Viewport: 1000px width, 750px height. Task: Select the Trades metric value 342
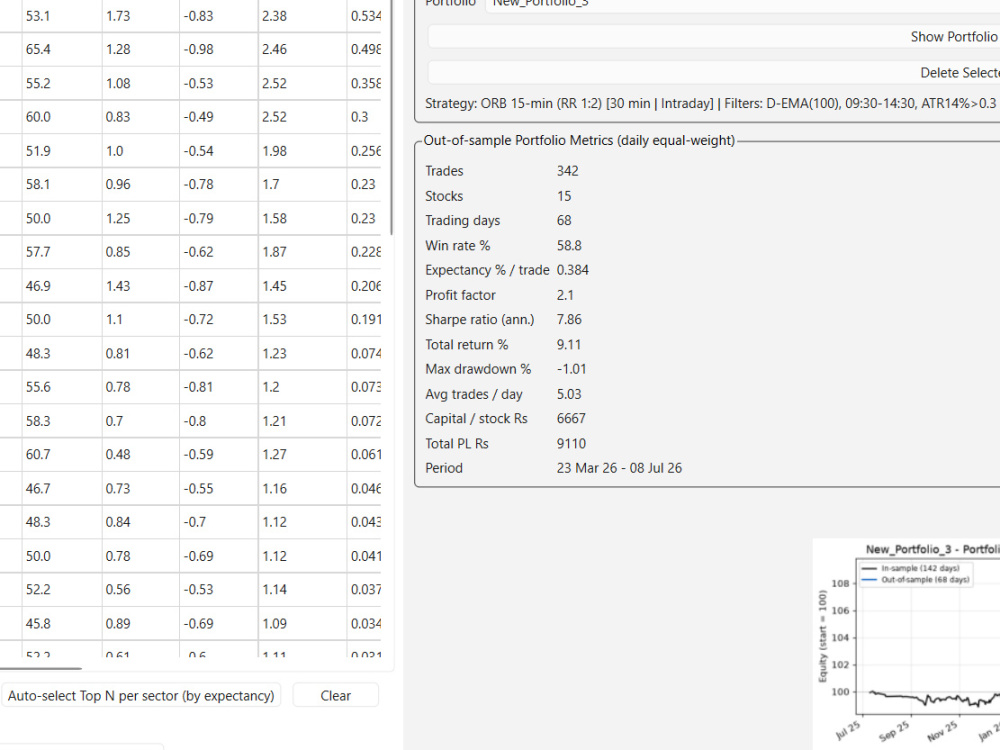coord(568,171)
